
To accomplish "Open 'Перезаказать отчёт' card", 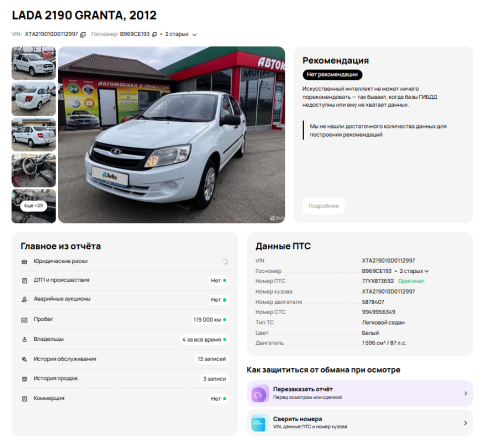I will [x=360, y=393].
